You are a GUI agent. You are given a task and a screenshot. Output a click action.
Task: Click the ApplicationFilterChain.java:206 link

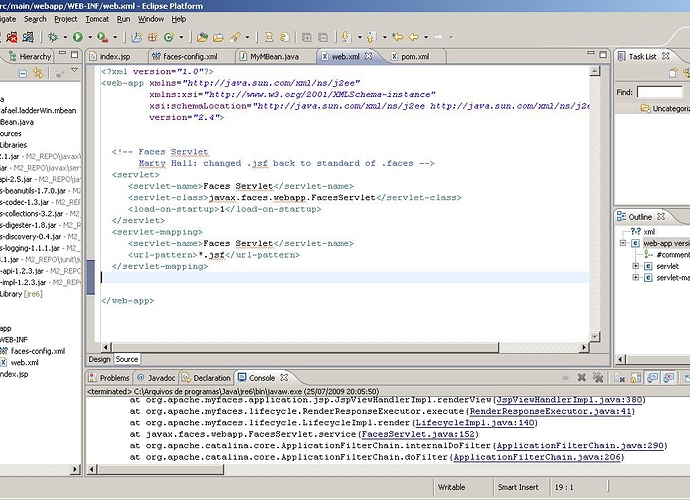pos(537,457)
